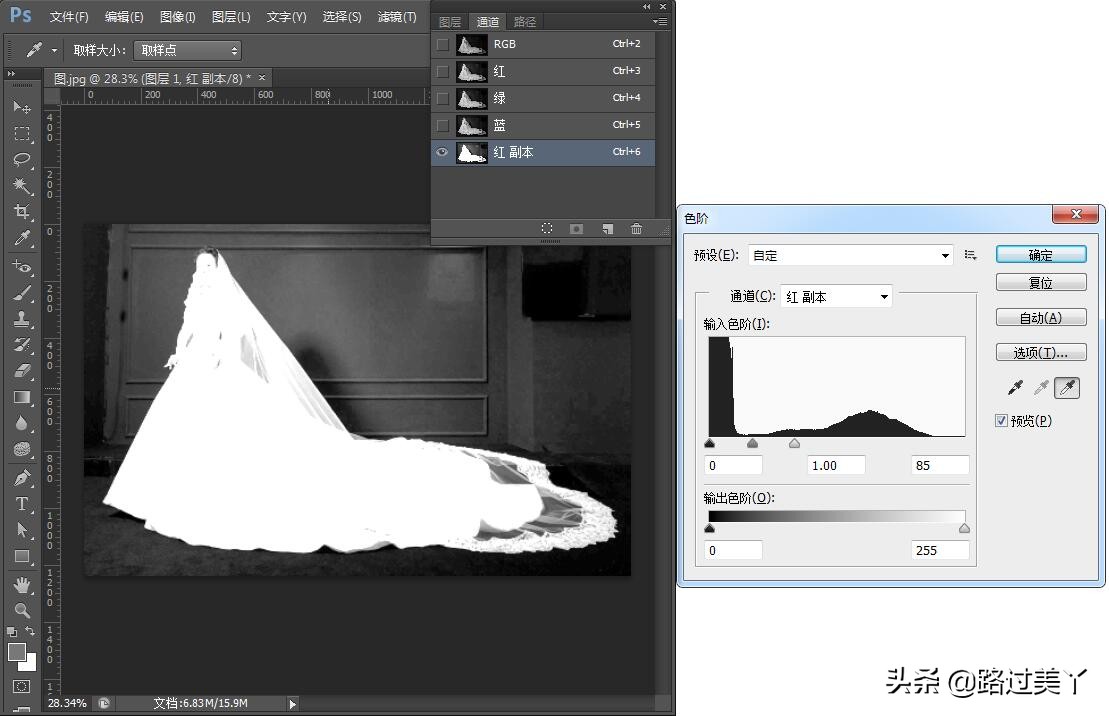Collapse the Channels panel double-arrow
1109x716 pixels.
(646, 6)
